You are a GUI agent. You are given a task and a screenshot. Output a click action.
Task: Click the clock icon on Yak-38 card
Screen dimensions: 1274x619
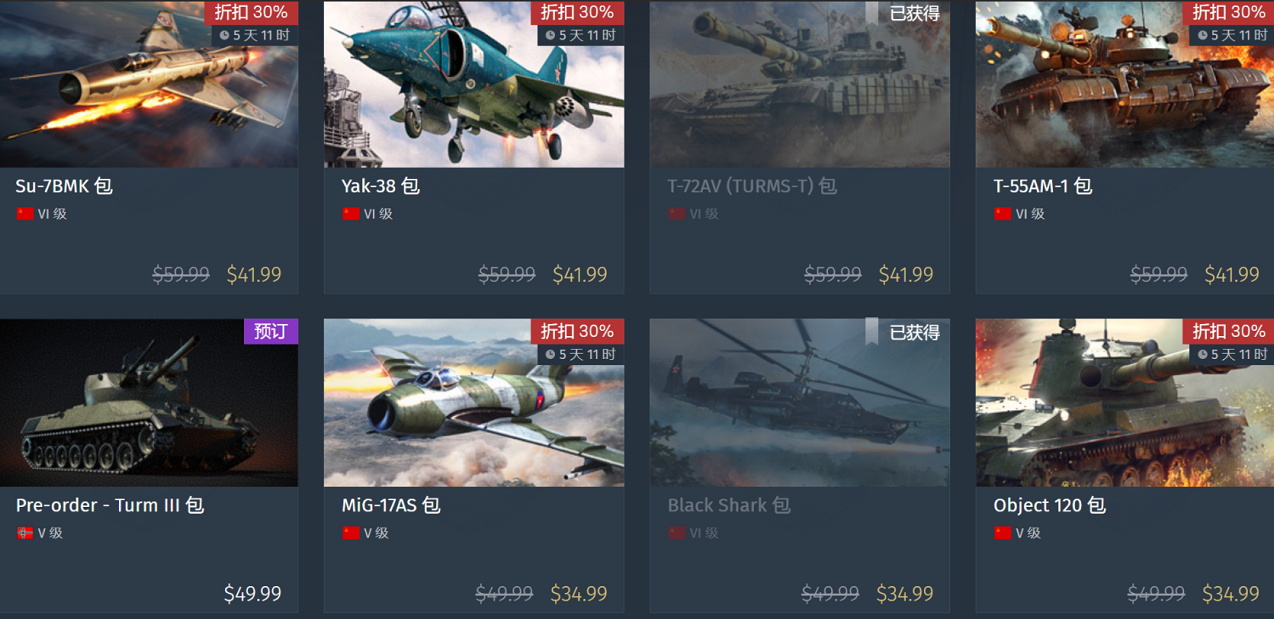550,35
